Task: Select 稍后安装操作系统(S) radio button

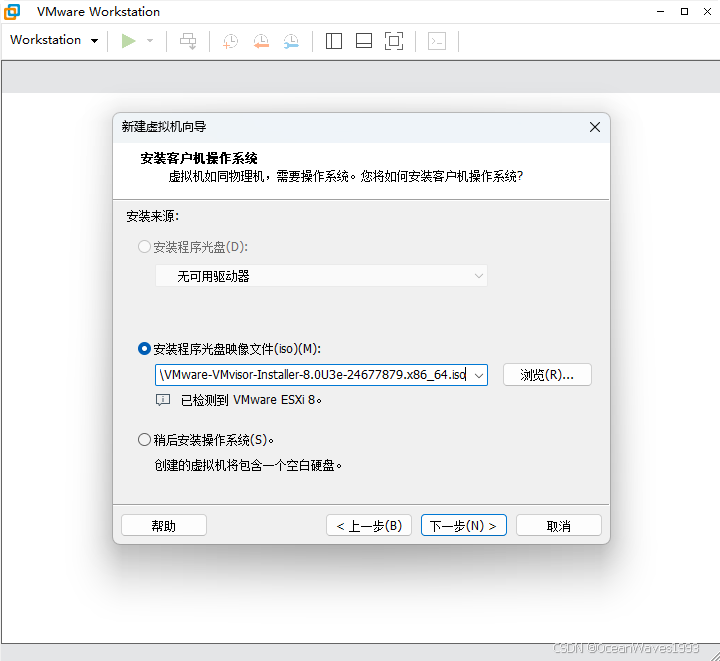Action: pyautogui.click(x=144, y=440)
